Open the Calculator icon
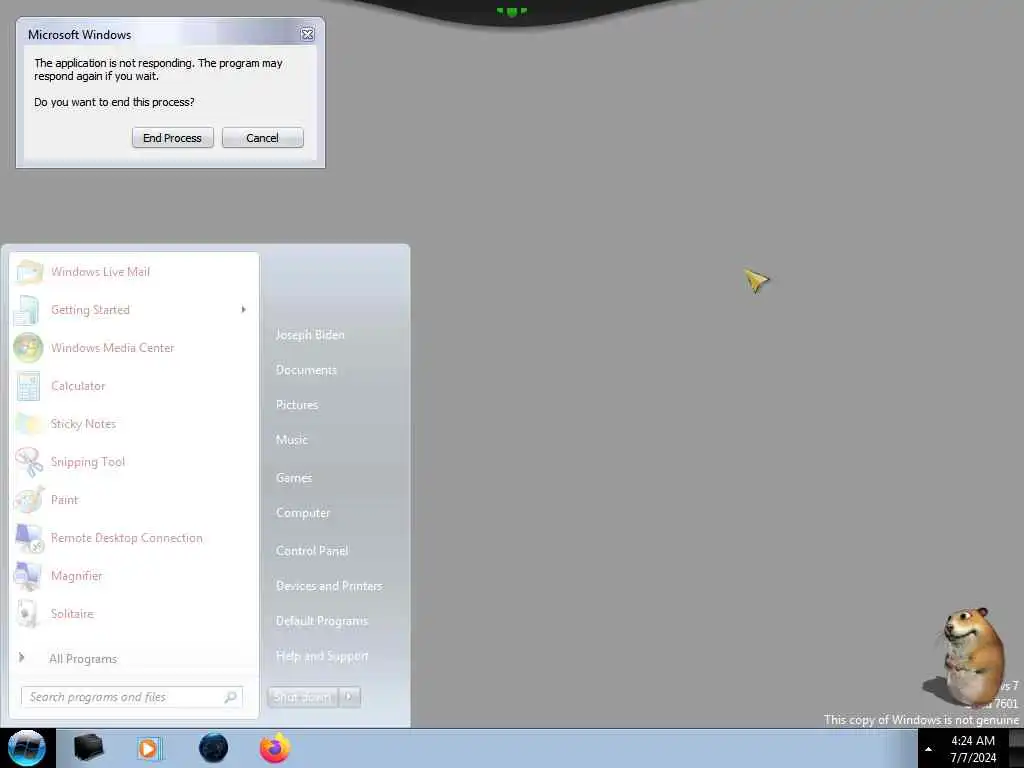The image size is (1024, 768). (28, 386)
